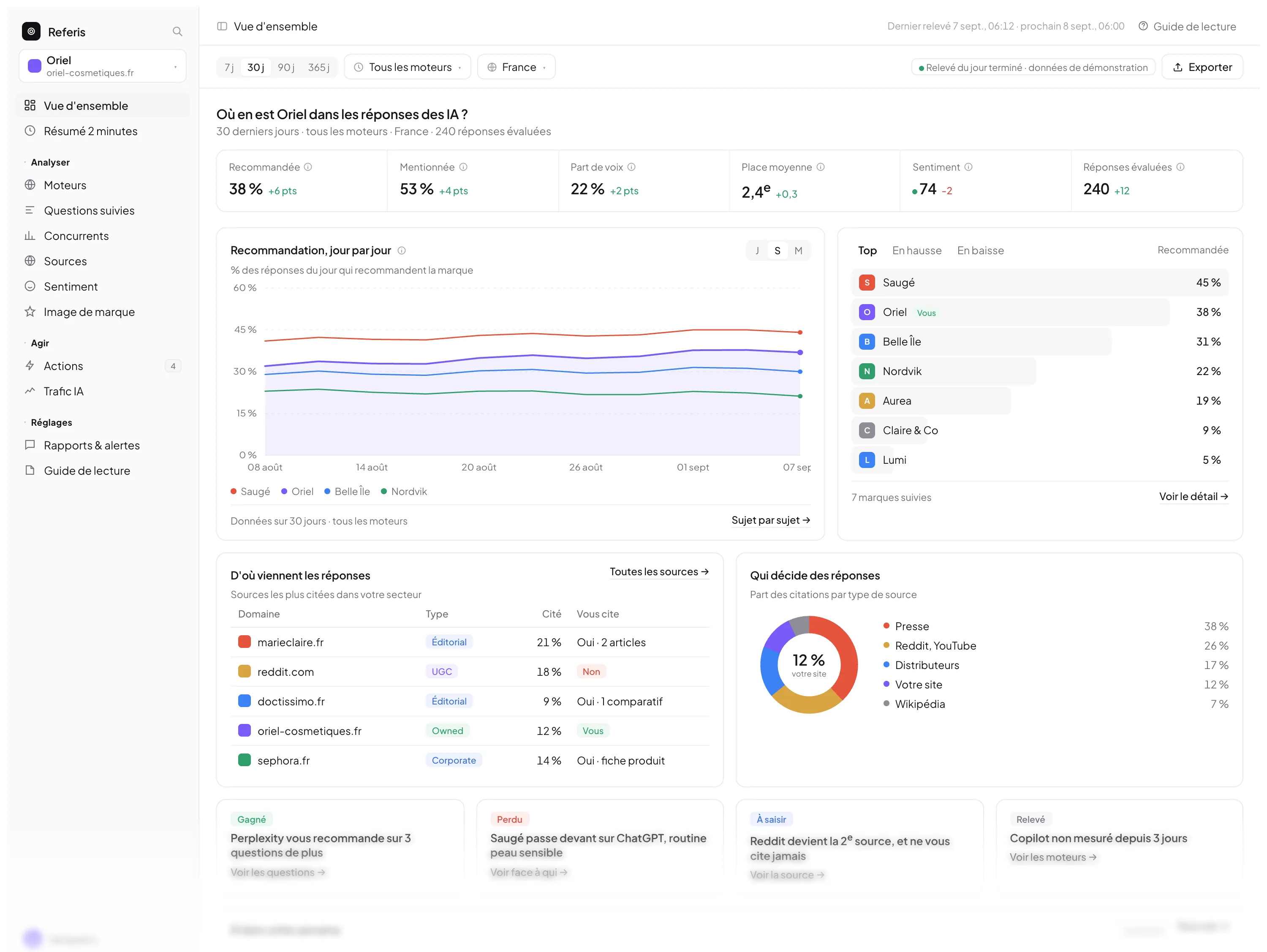Click the Actions lightning bolt icon
Screen dimensions: 1267x952
tap(30, 365)
